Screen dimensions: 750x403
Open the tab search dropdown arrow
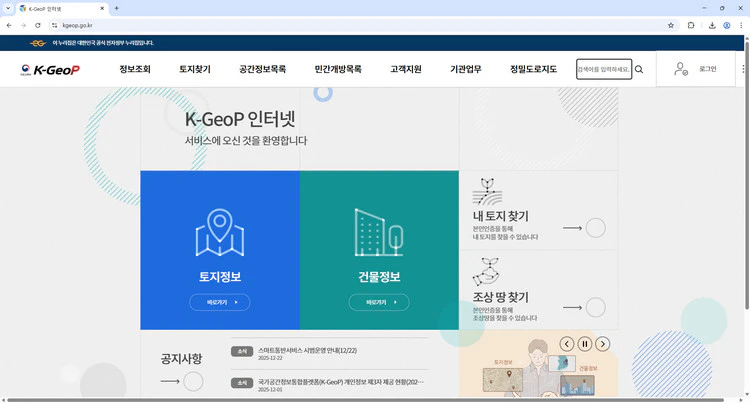coord(8,8)
